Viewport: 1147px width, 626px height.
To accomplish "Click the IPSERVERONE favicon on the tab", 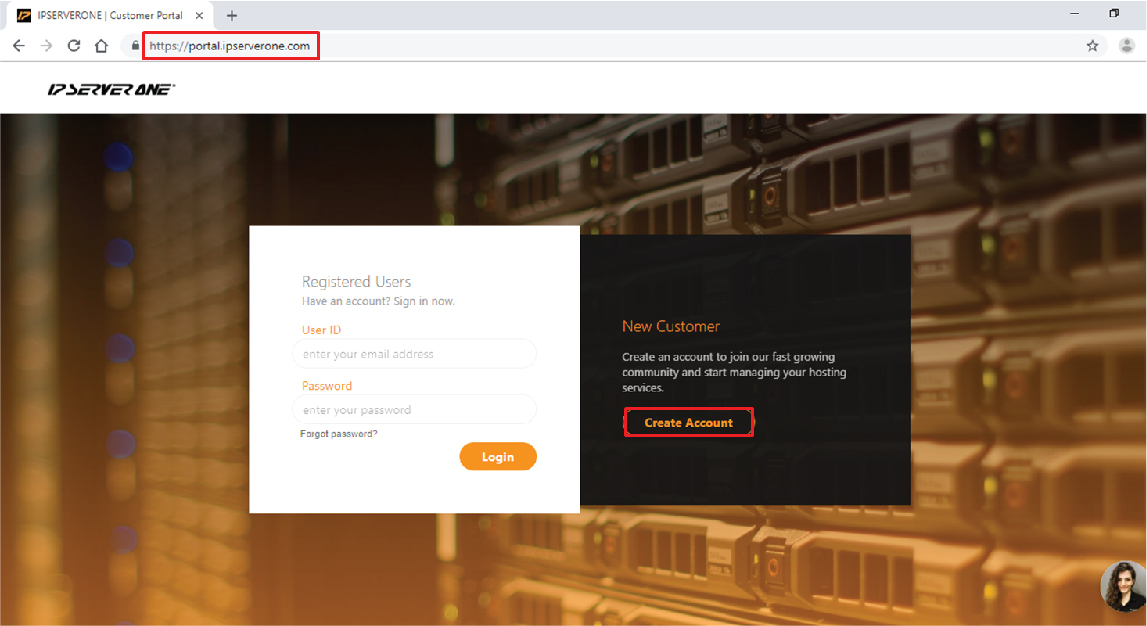I will [x=23, y=15].
